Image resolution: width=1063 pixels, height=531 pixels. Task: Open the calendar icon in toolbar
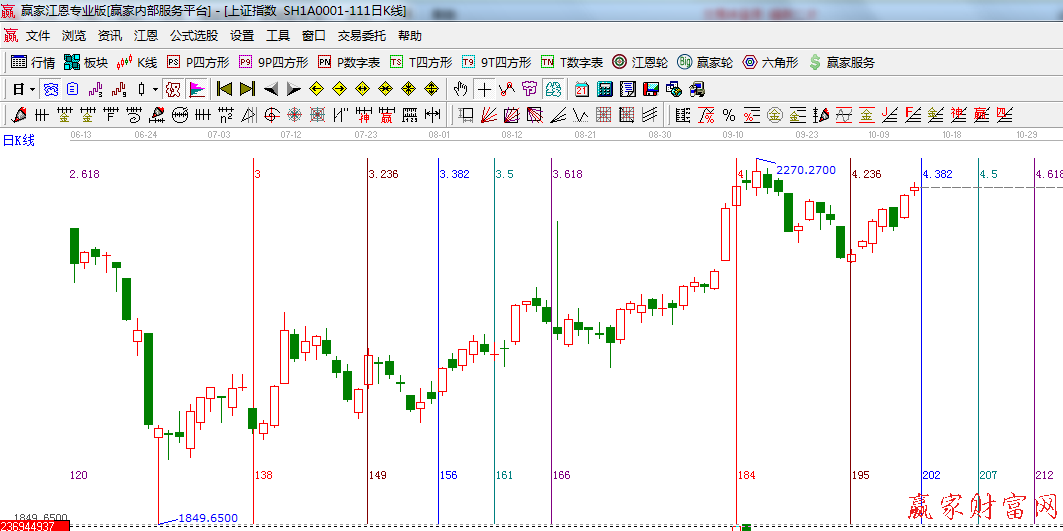581,89
